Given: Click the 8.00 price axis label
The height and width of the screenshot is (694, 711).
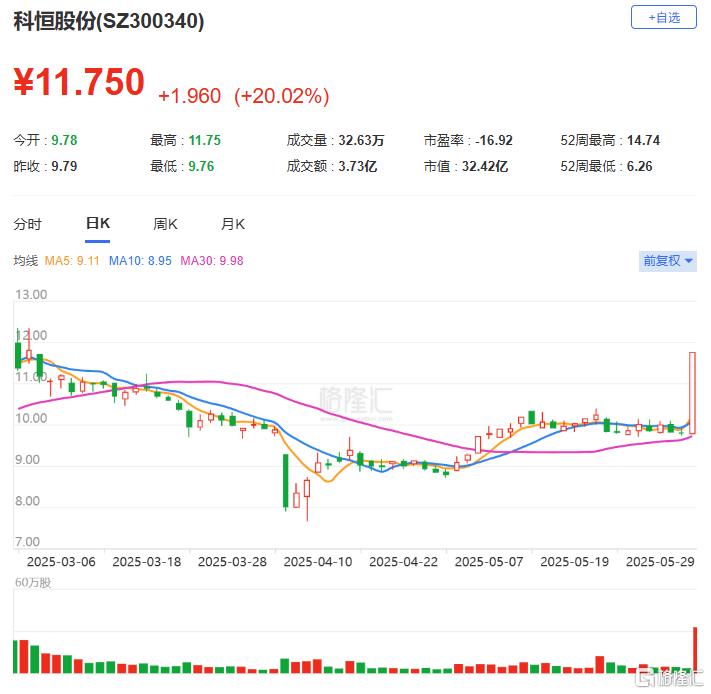Looking at the screenshot, I should (x=27, y=501).
